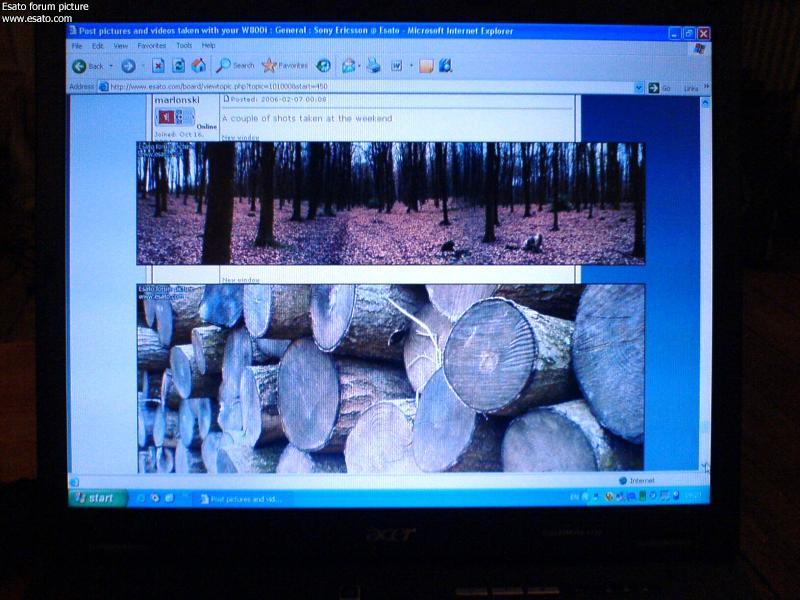The width and height of the screenshot is (800, 600).
Task: Click the scroll down arrow of page scrollbar
Action: (x=705, y=467)
